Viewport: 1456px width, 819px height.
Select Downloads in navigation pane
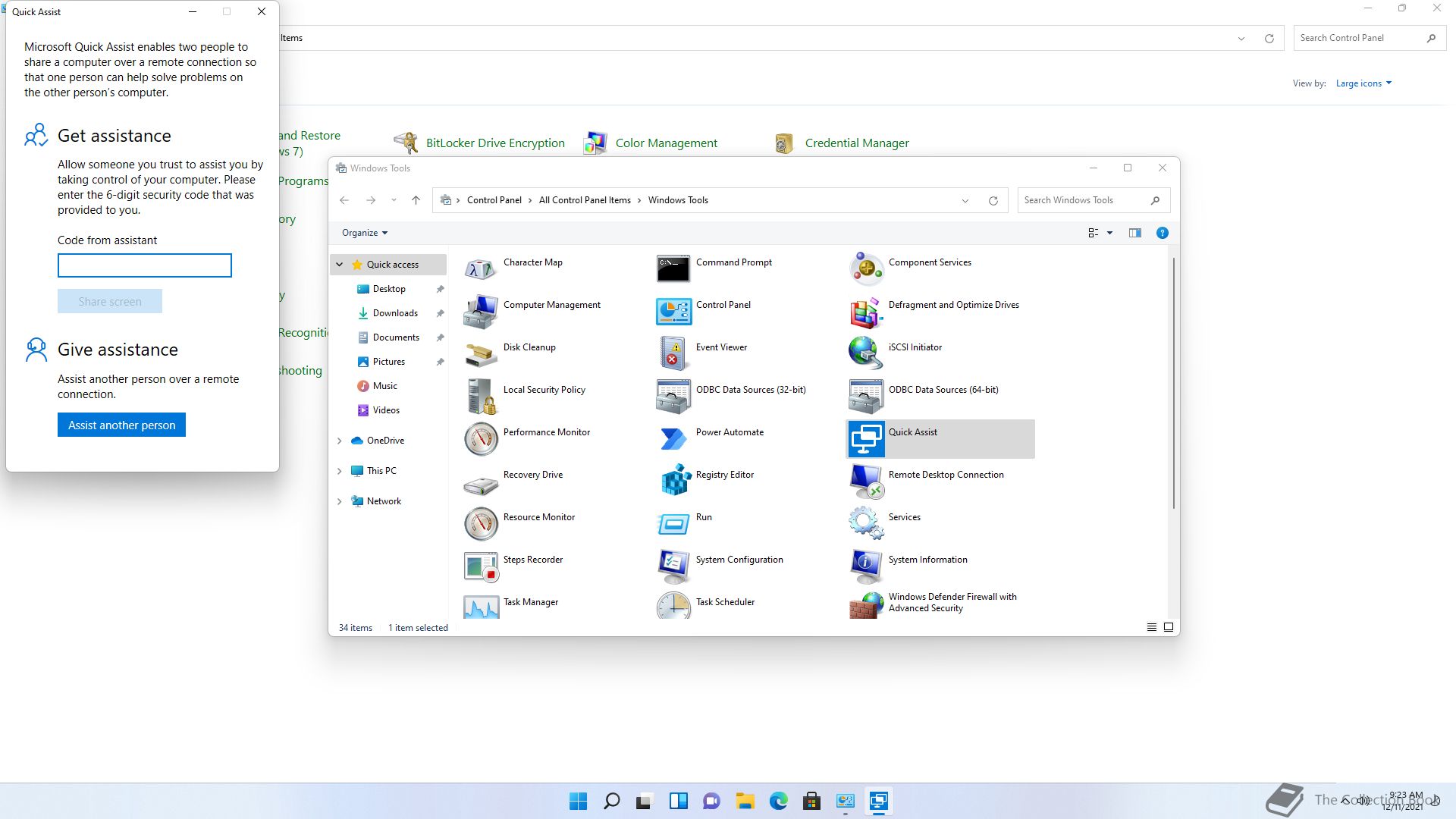click(x=396, y=313)
